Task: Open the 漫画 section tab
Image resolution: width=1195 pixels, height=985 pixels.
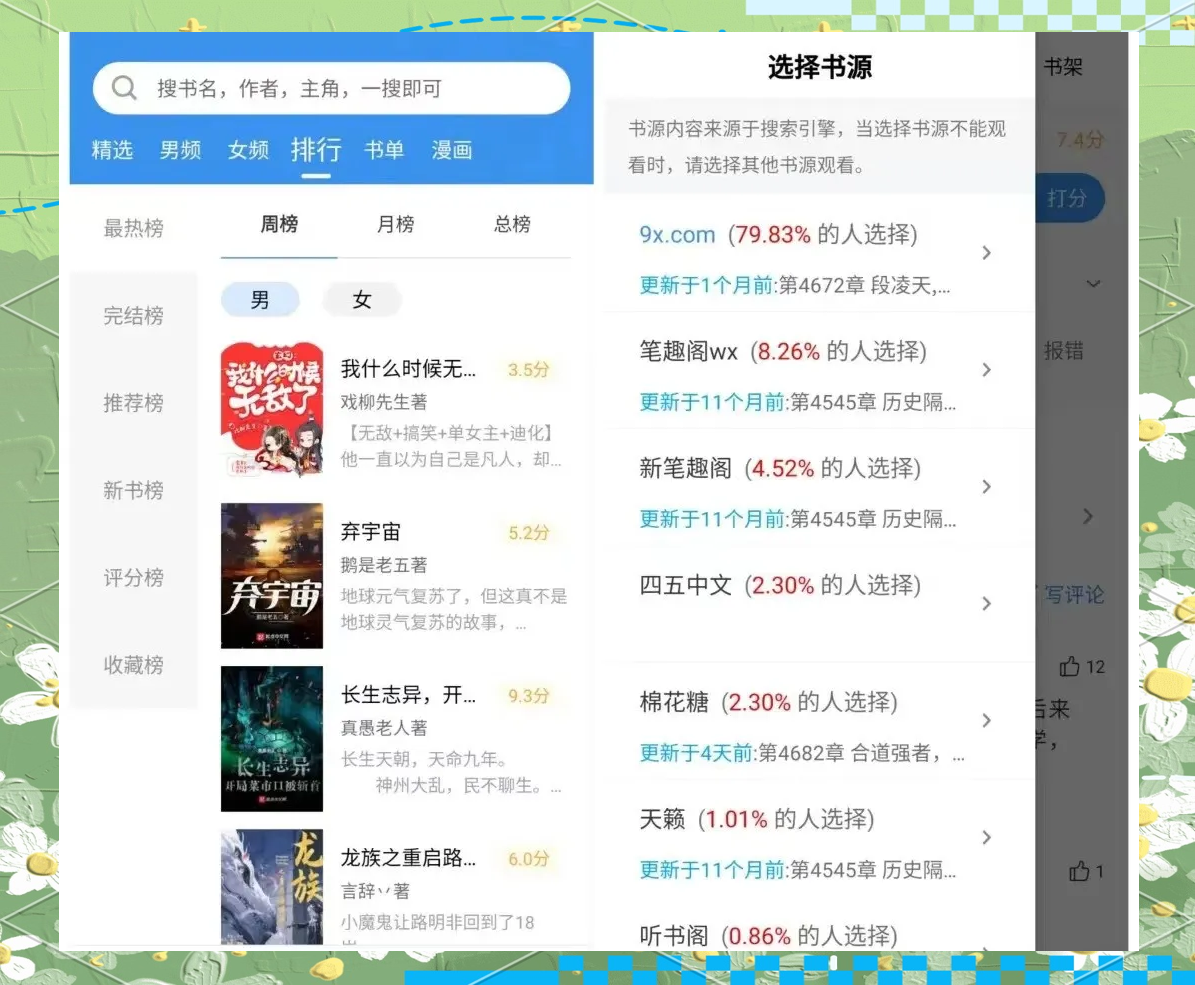Action: coord(450,151)
